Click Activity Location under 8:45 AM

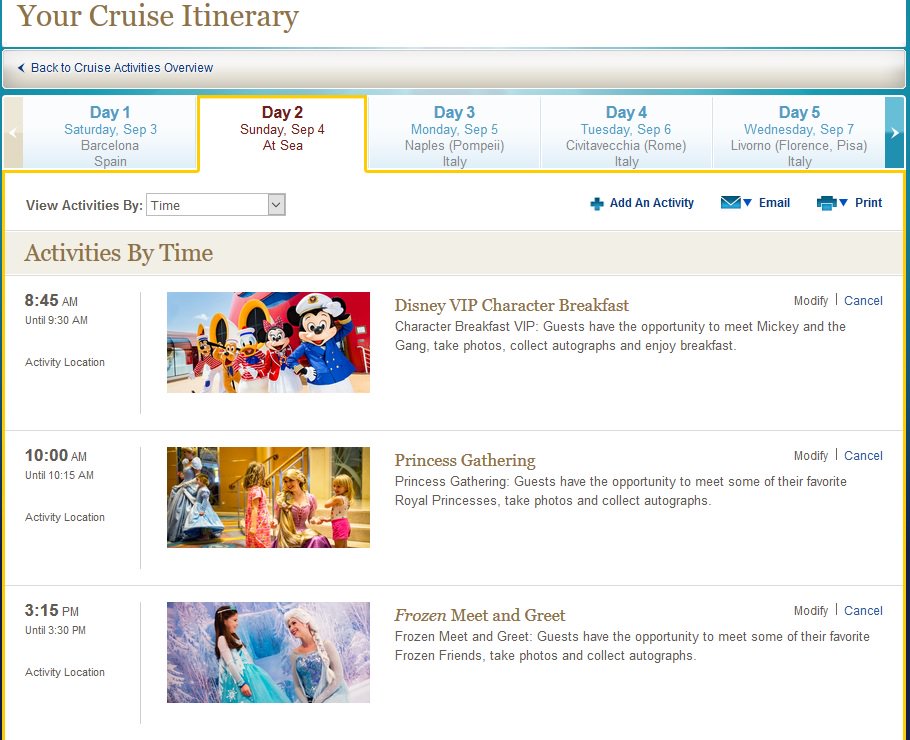coord(65,362)
